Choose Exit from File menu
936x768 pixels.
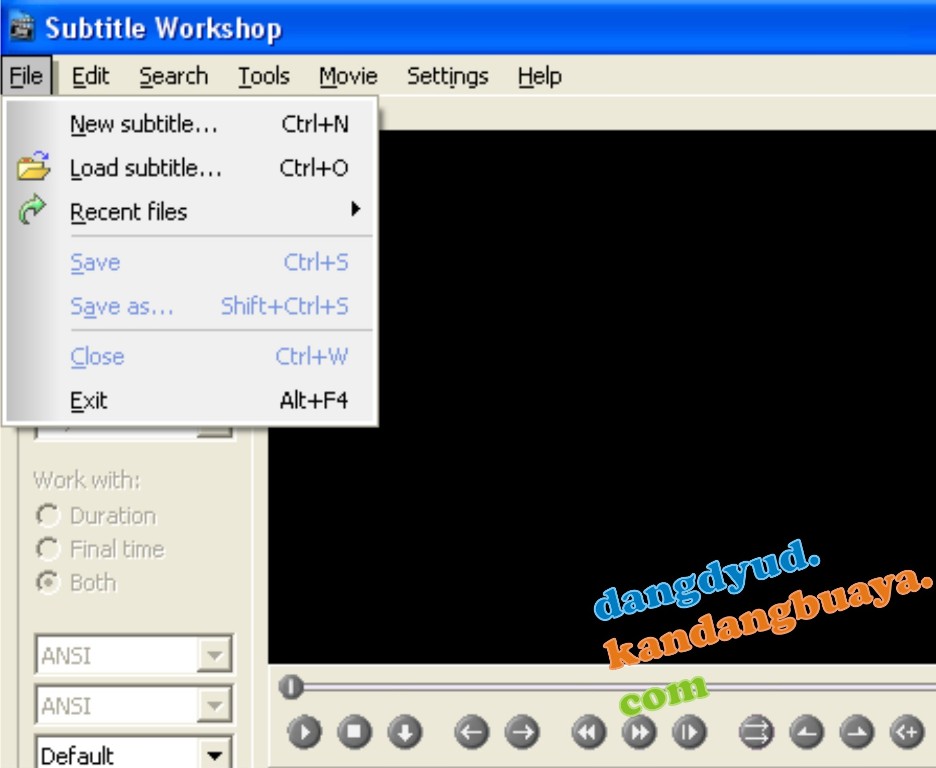pyautogui.click(x=191, y=400)
